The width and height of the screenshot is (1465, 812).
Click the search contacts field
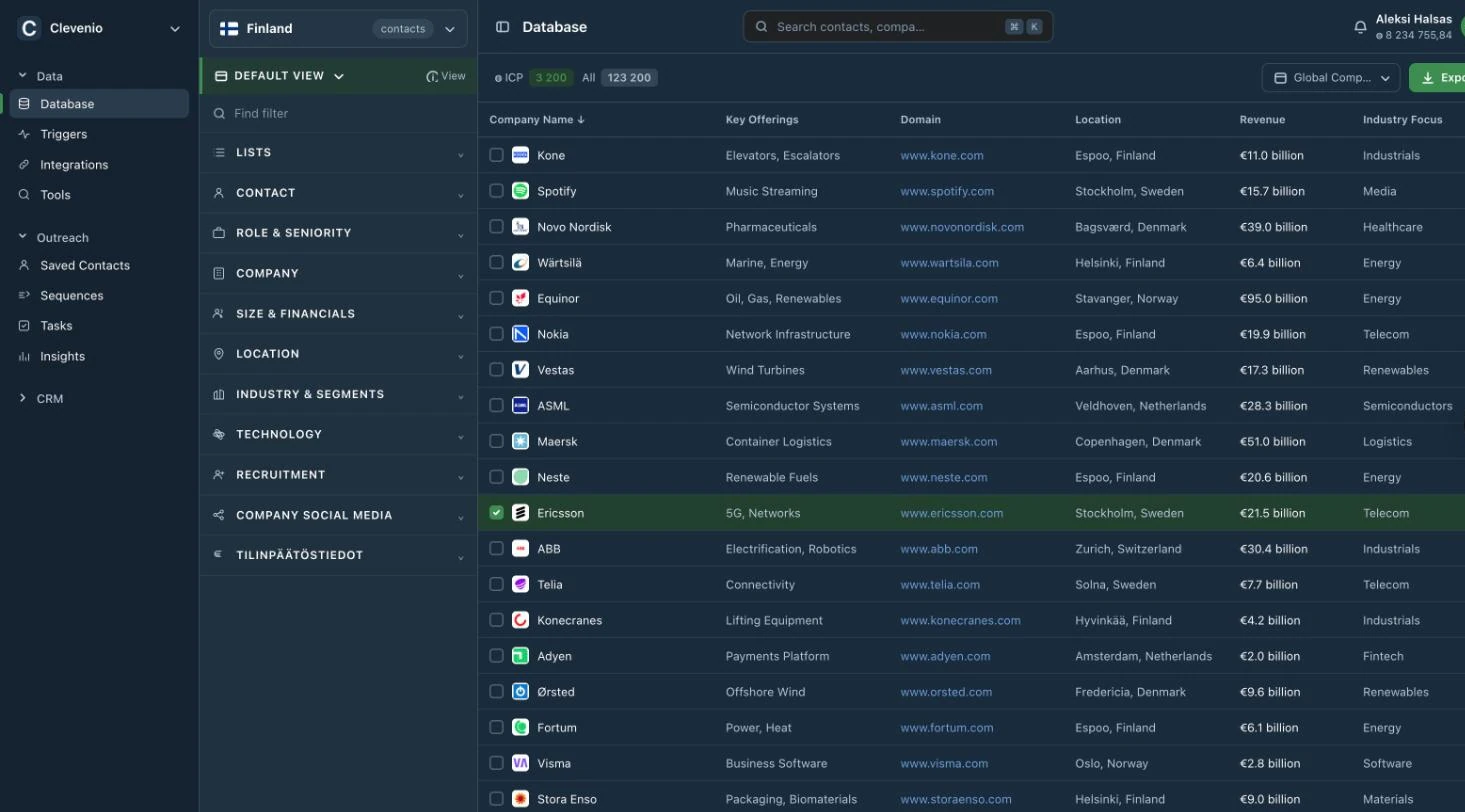[x=898, y=27]
